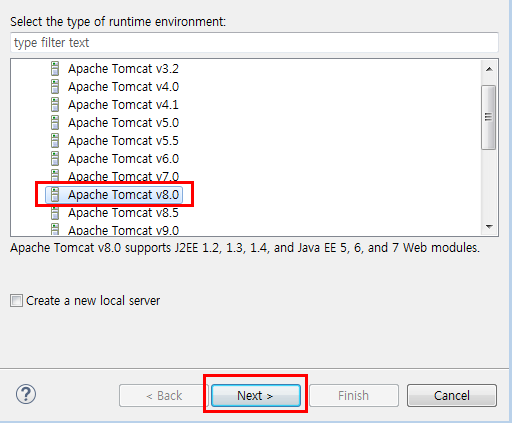The width and height of the screenshot is (512, 423).
Task: Select Apache Tomcat v4.1 runtime
Action: [123, 105]
